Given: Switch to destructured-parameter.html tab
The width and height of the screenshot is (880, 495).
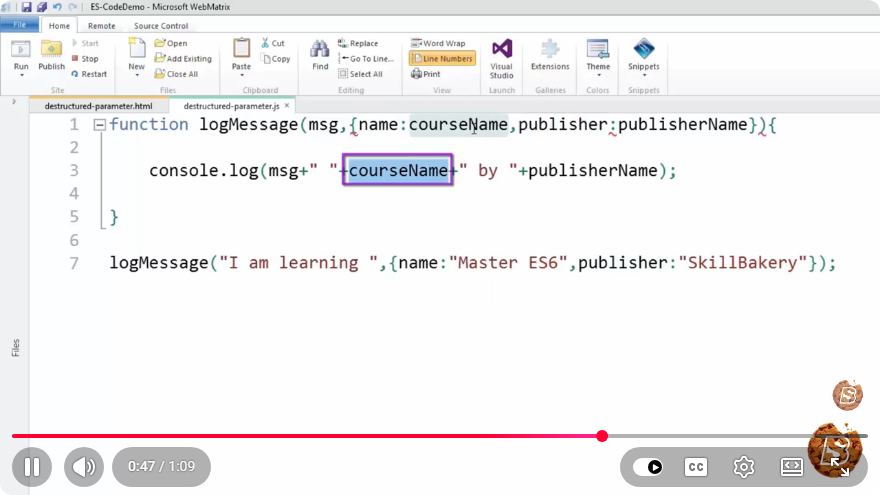Looking at the screenshot, I should (98, 106).
